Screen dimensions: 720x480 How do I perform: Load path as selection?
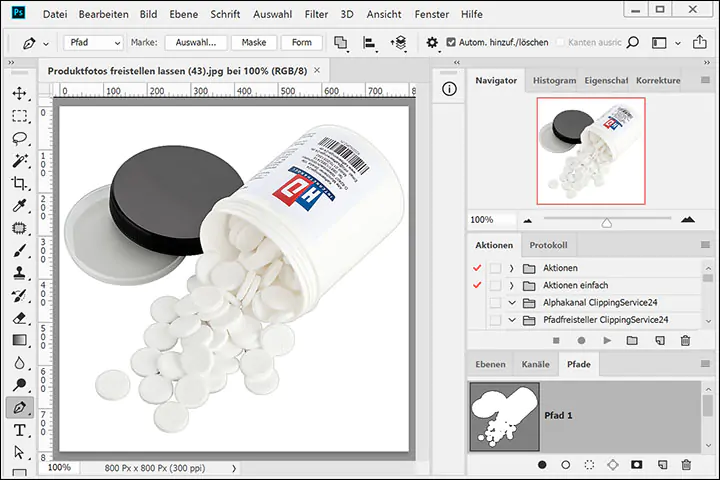589,465
